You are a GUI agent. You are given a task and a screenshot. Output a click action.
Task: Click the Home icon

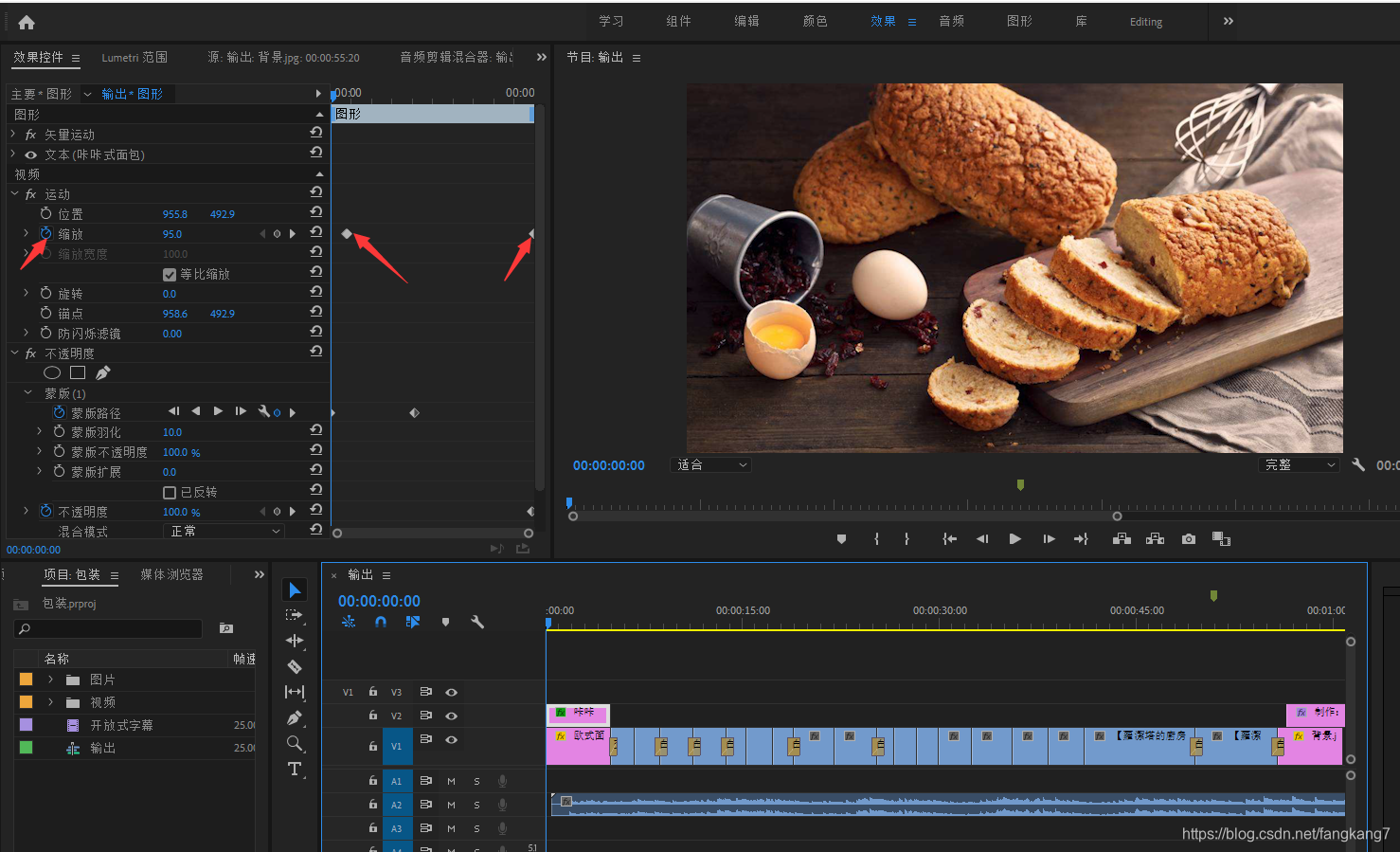pyautogui.click(x=27, y=22)
